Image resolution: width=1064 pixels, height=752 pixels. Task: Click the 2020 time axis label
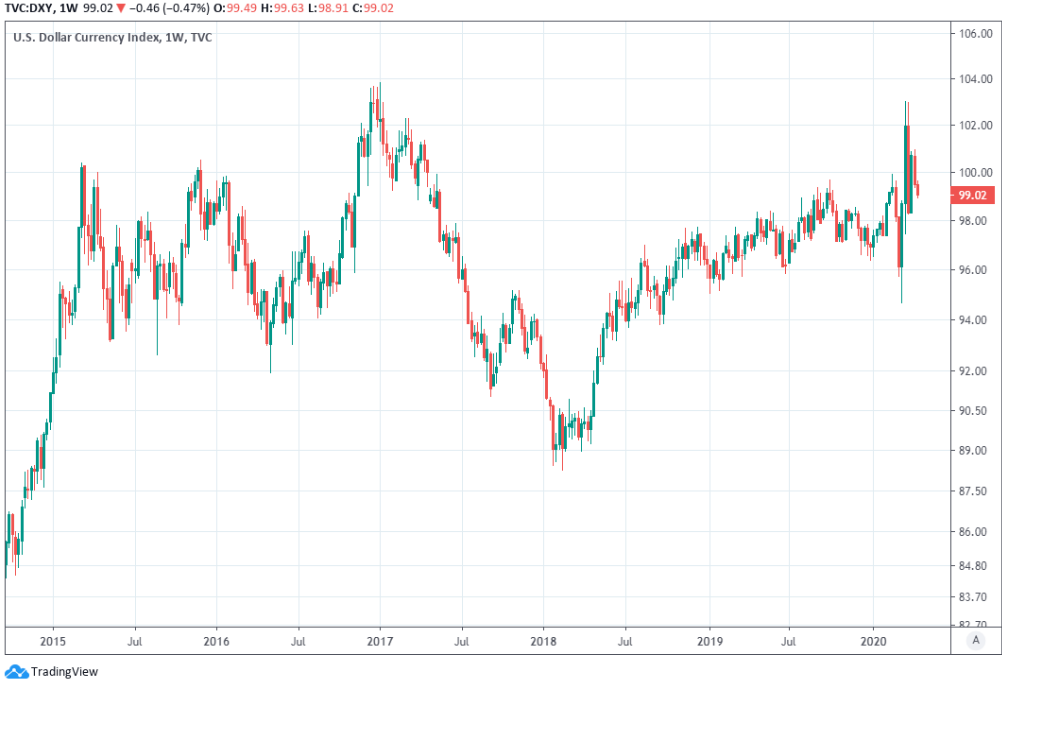coord(873,641)
